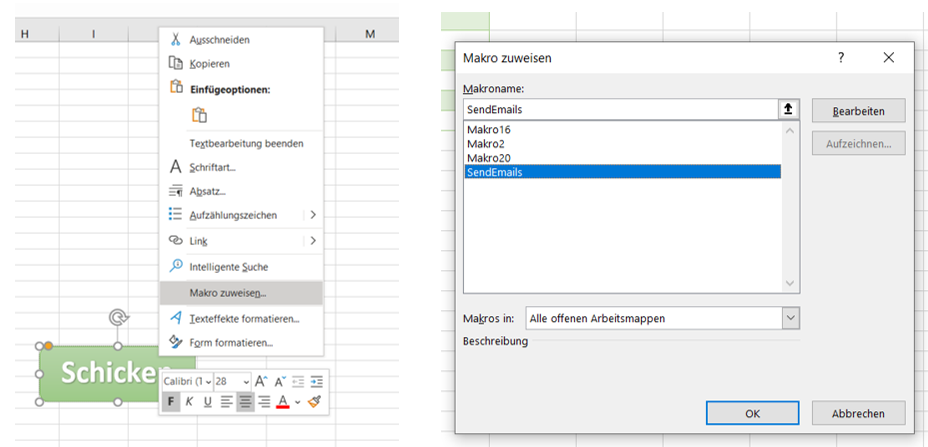Toggle underline (U) formatting
928x447 pixels.
(207, 402)
